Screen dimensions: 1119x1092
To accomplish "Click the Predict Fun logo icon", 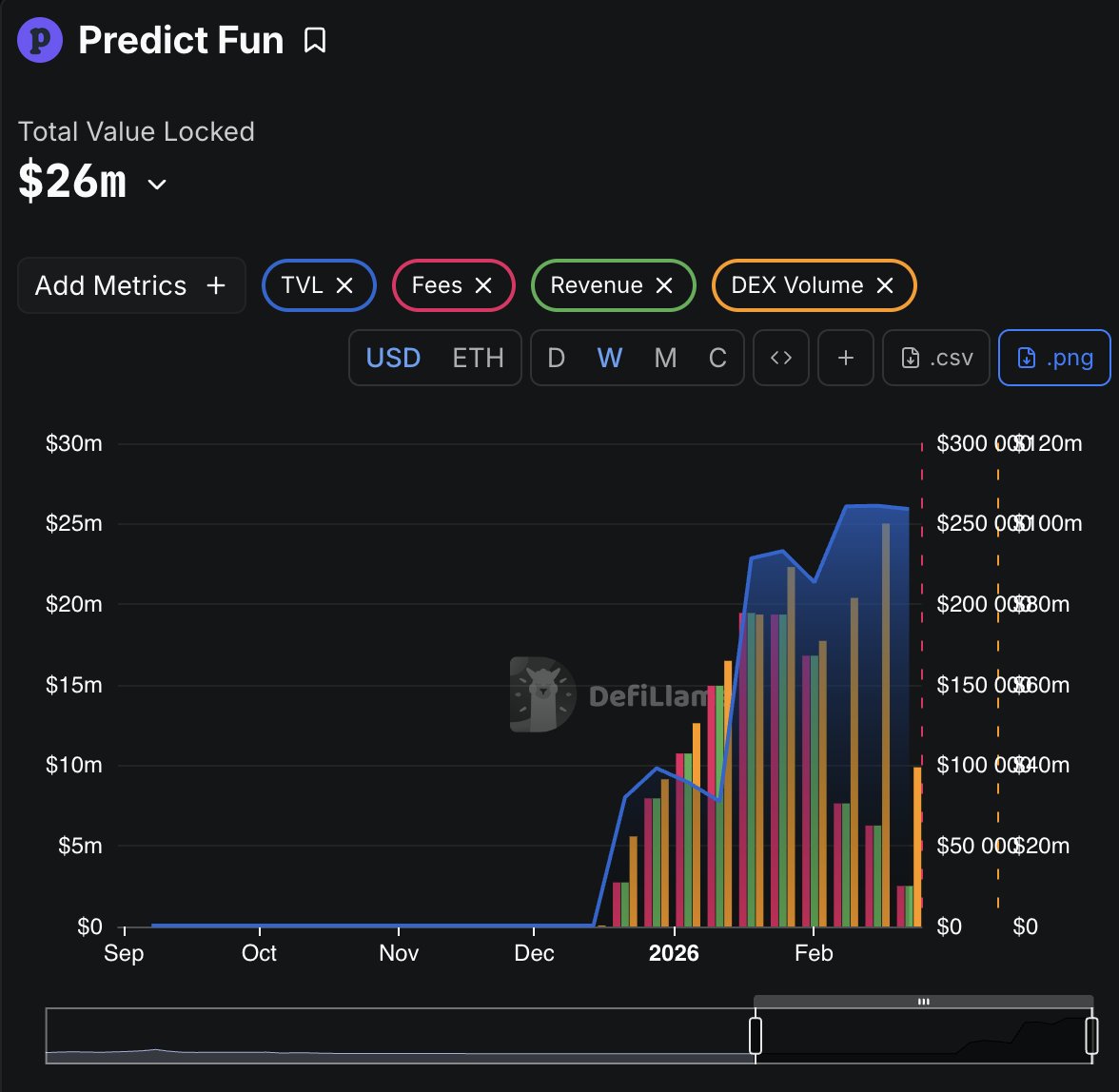I will click(40, 40).
